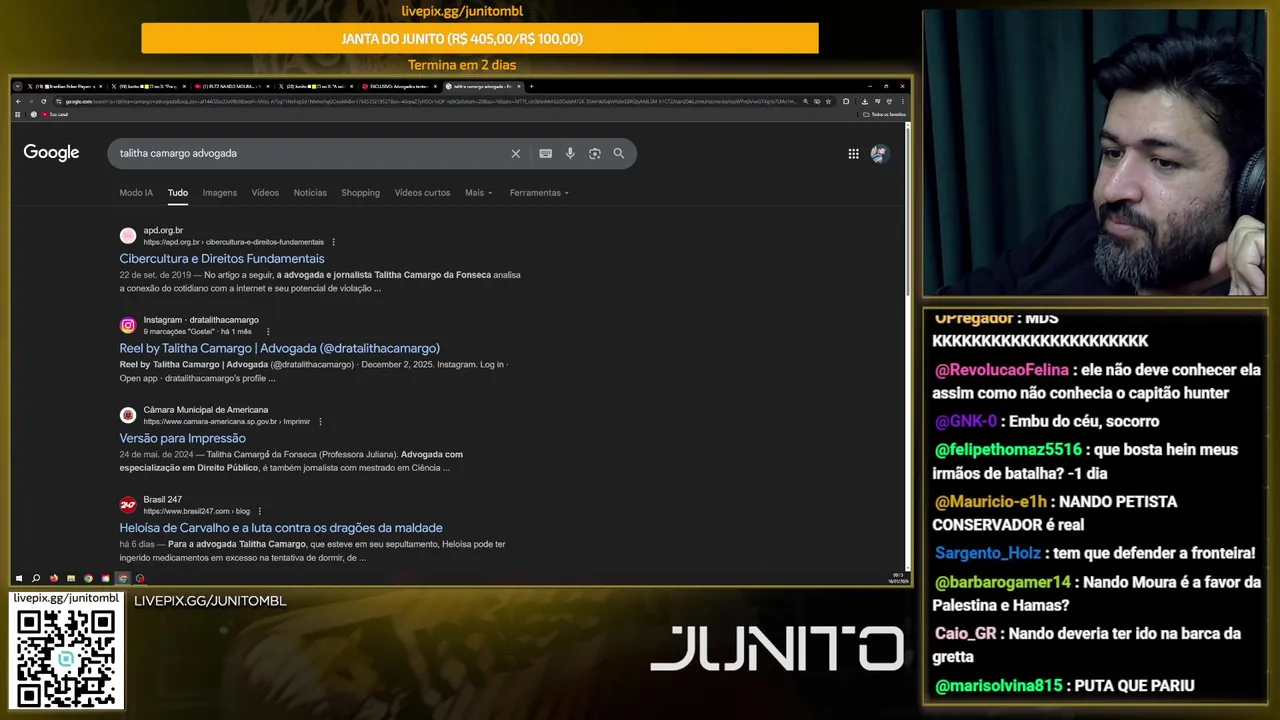Screen dimensions: 1280x720
Task: Click the Termina em 2 dias text
Action: coord(462,65)
